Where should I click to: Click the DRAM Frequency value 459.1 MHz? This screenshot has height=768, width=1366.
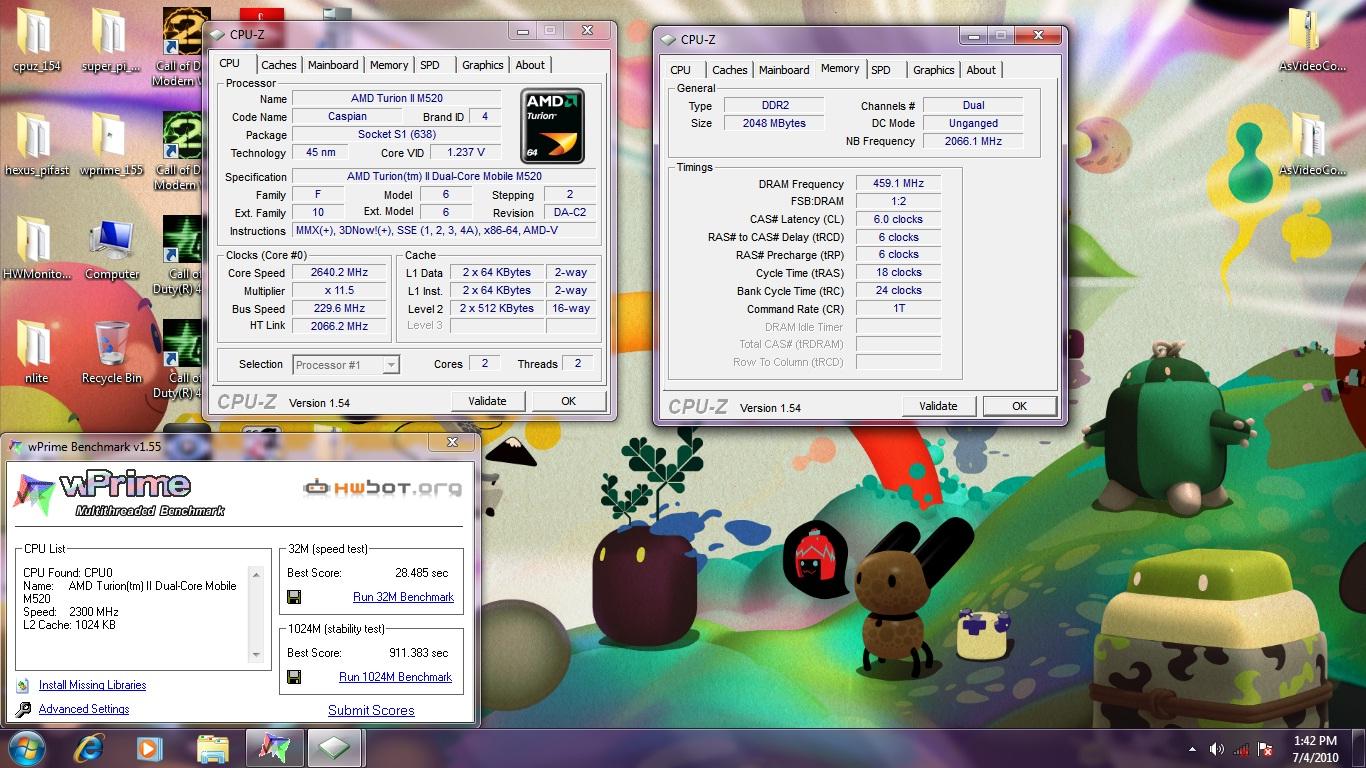pos(899,184)
